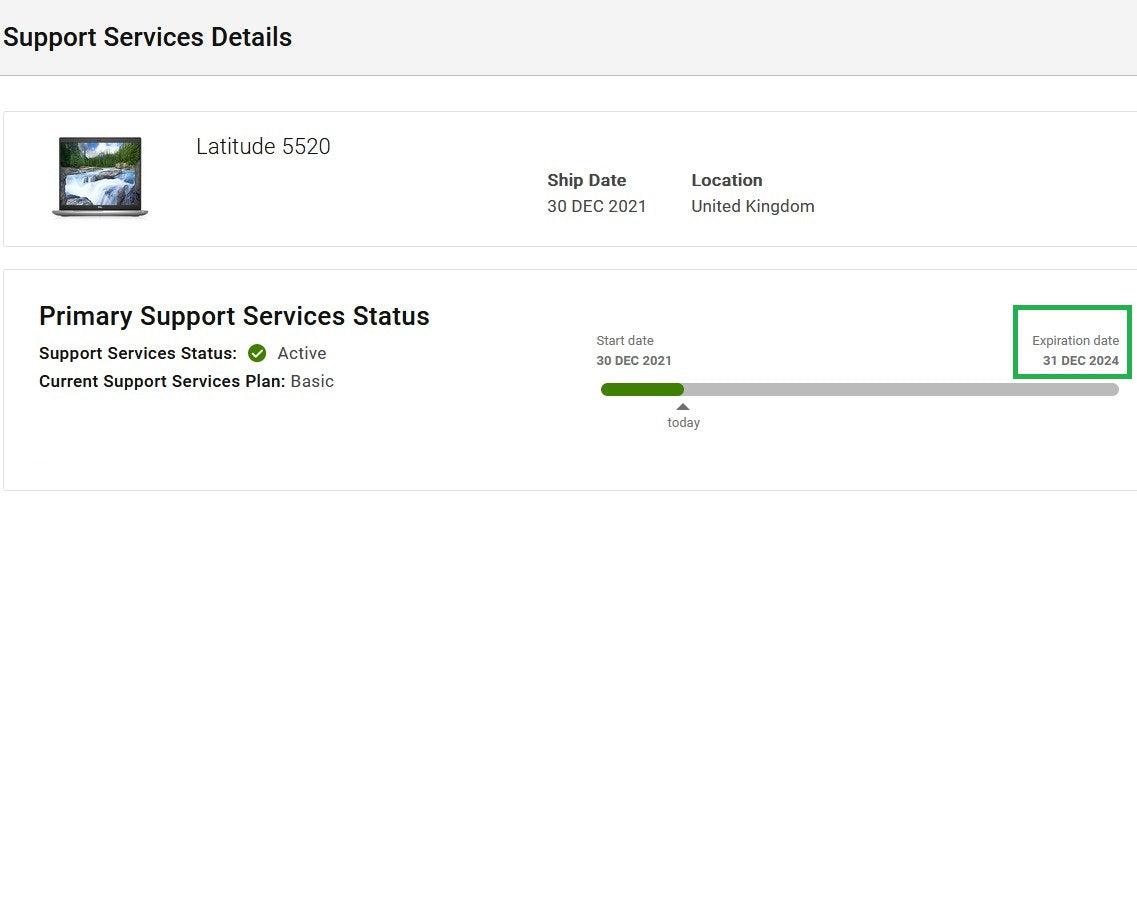
Task: Click the Latitude 5520 laptop thumbnail image
Action: [100, 177]
